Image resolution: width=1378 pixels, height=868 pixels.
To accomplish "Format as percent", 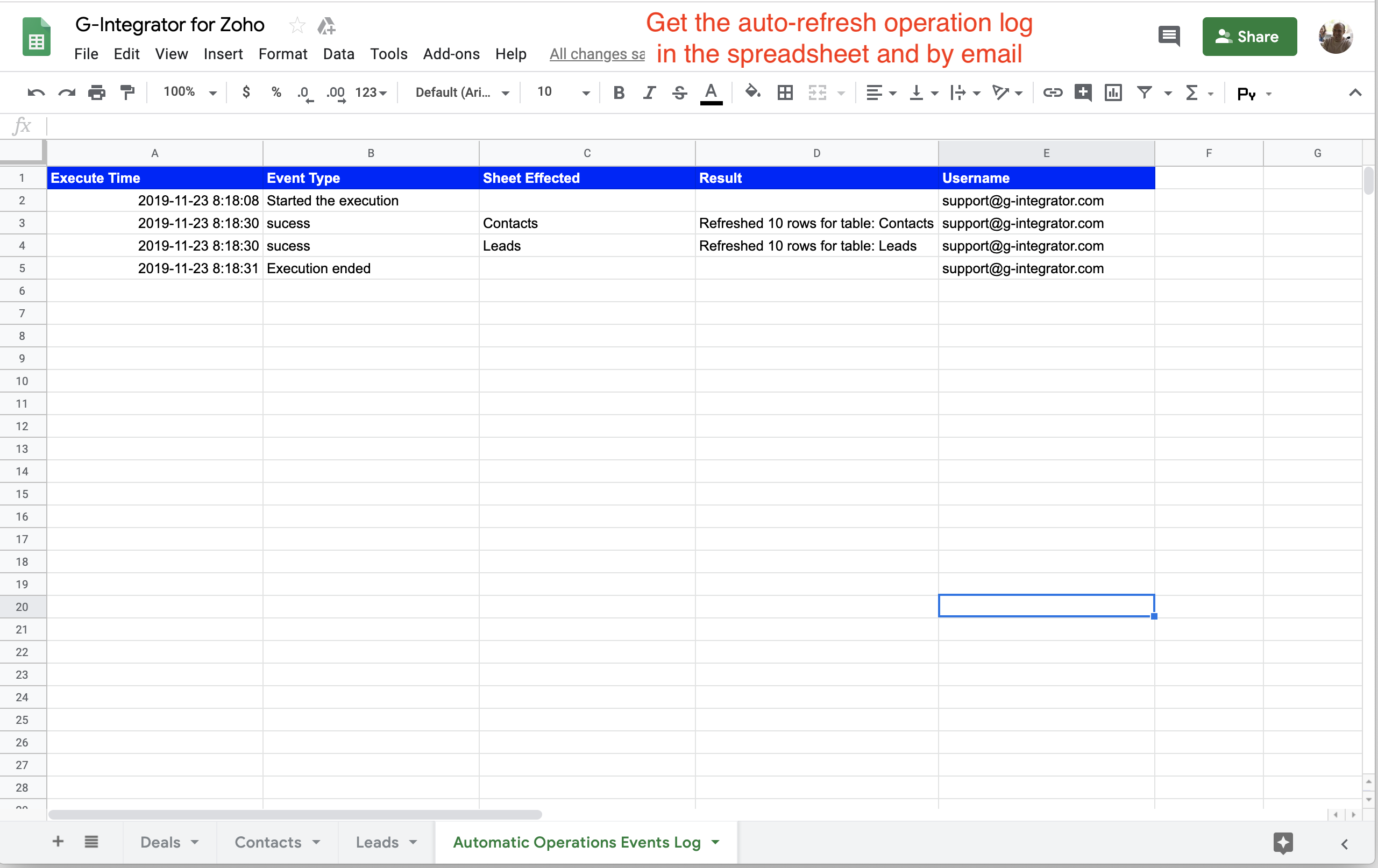I will pyautogui.click(x=276, y=91).
